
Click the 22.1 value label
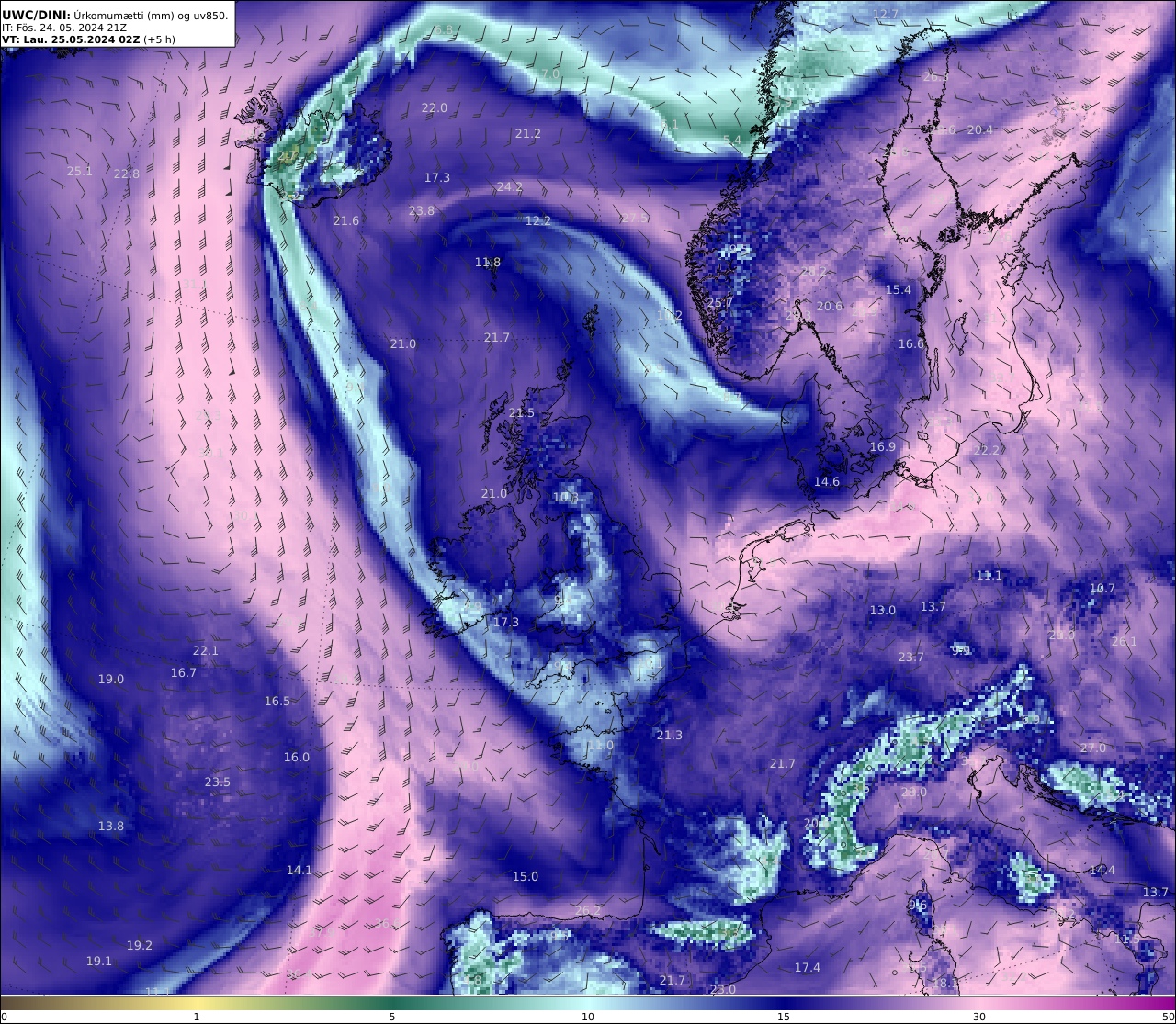click(206, 650)
